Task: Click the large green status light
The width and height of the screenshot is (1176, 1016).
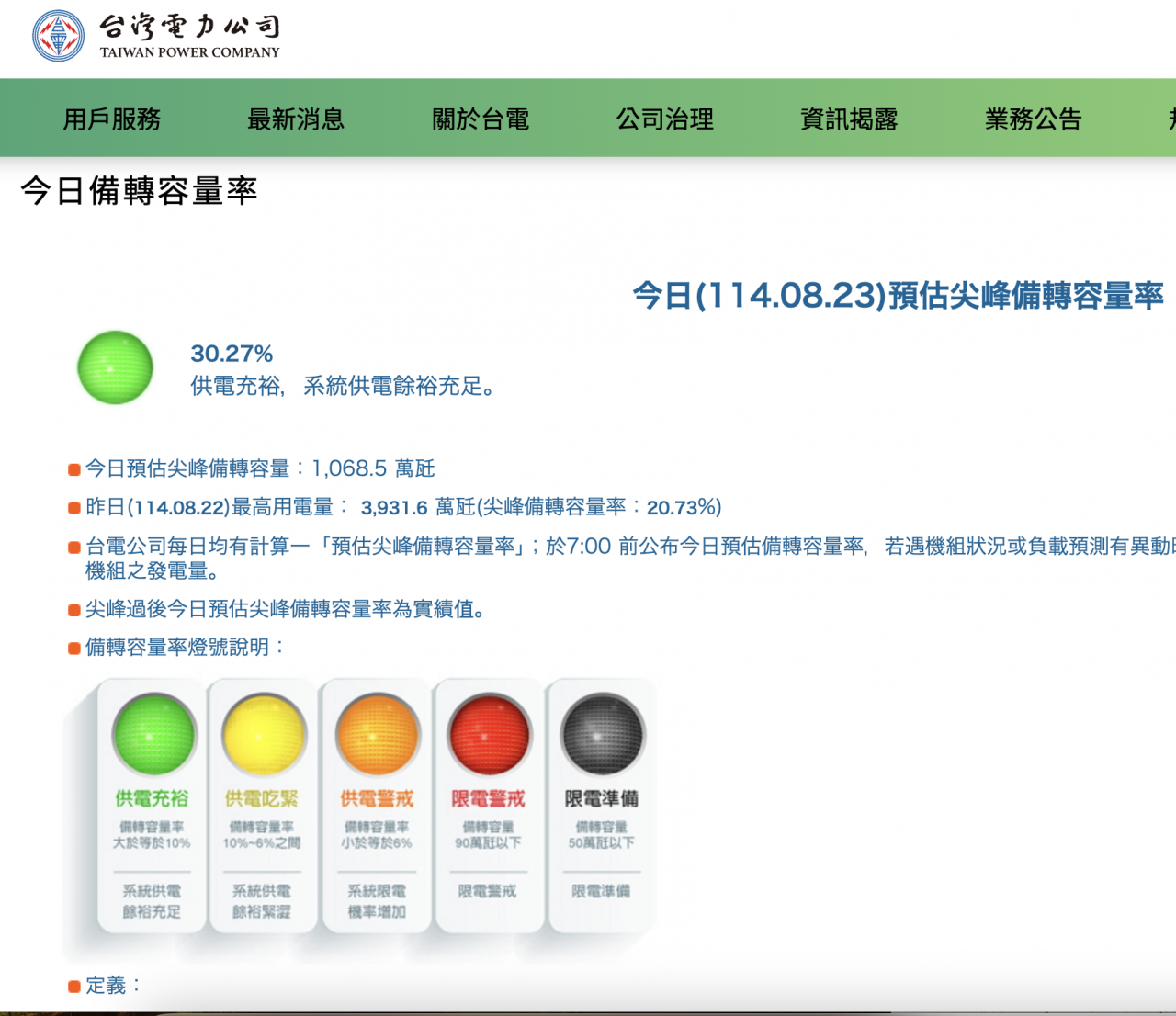Action: (115, 367)
